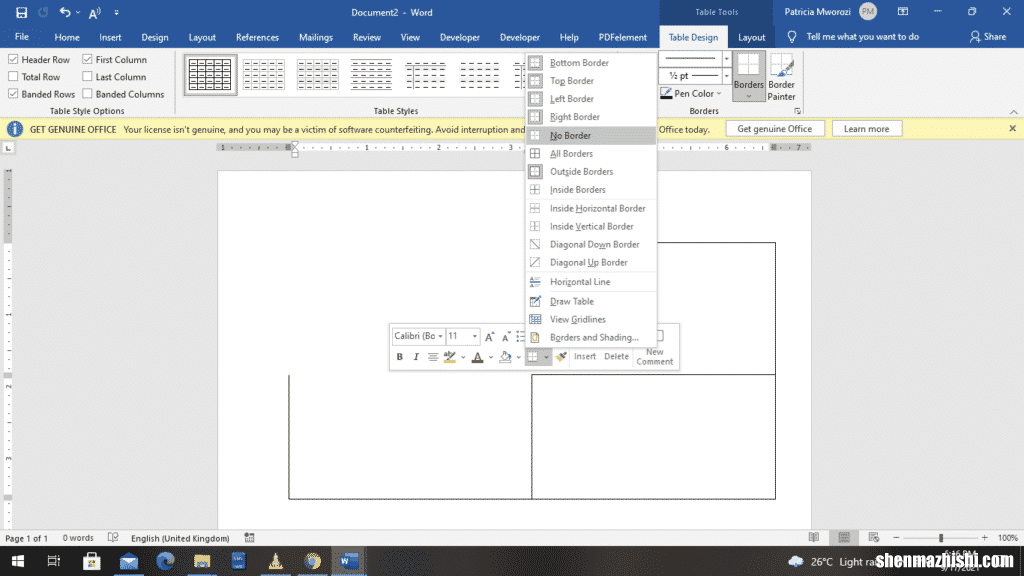The width and height of the screenshot is (1024, 576).
Task: Open Borders and Shading dialog entry
Action: [x=591, y=338]
